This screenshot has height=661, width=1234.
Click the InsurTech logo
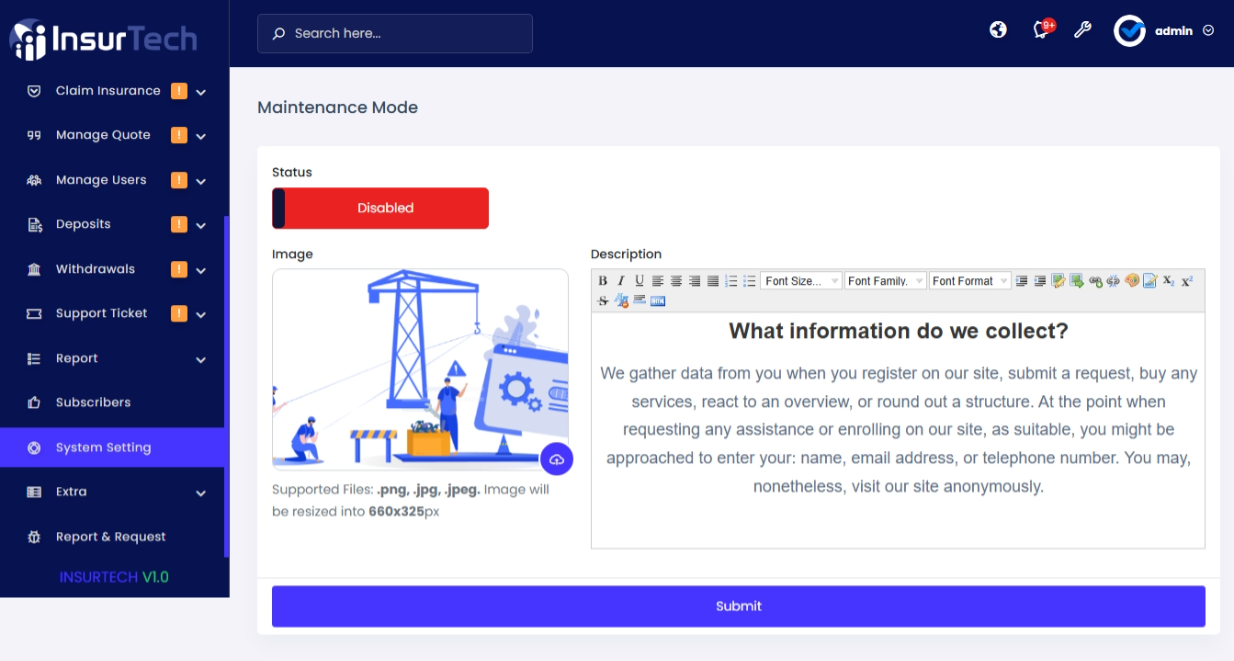104,39
